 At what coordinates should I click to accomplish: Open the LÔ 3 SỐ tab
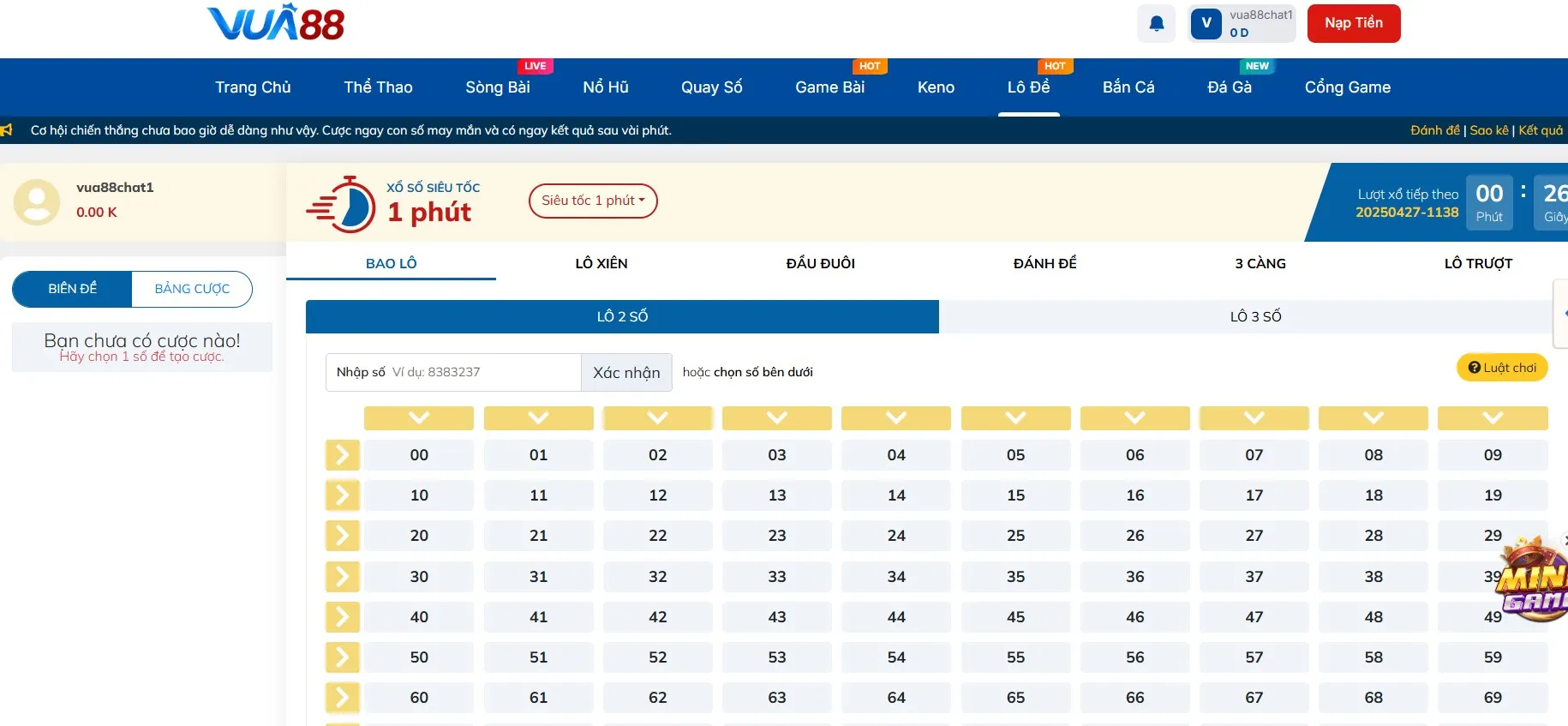1254,316
